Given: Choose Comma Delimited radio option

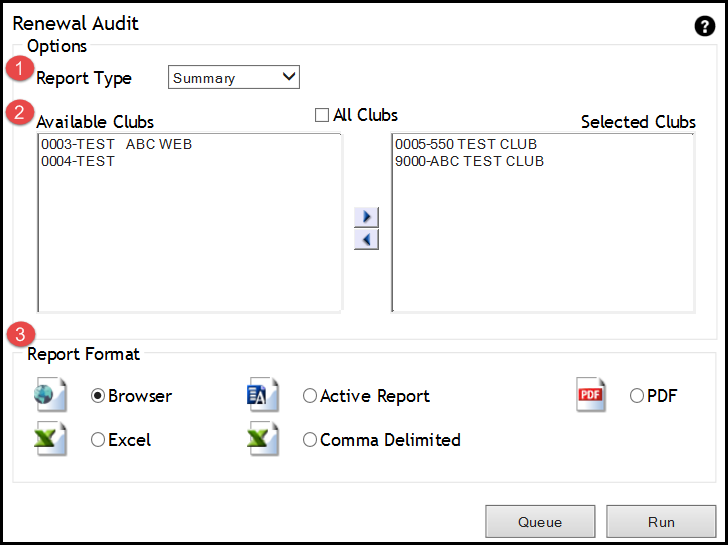Looking at the screenshot, I should coord(310,440).
